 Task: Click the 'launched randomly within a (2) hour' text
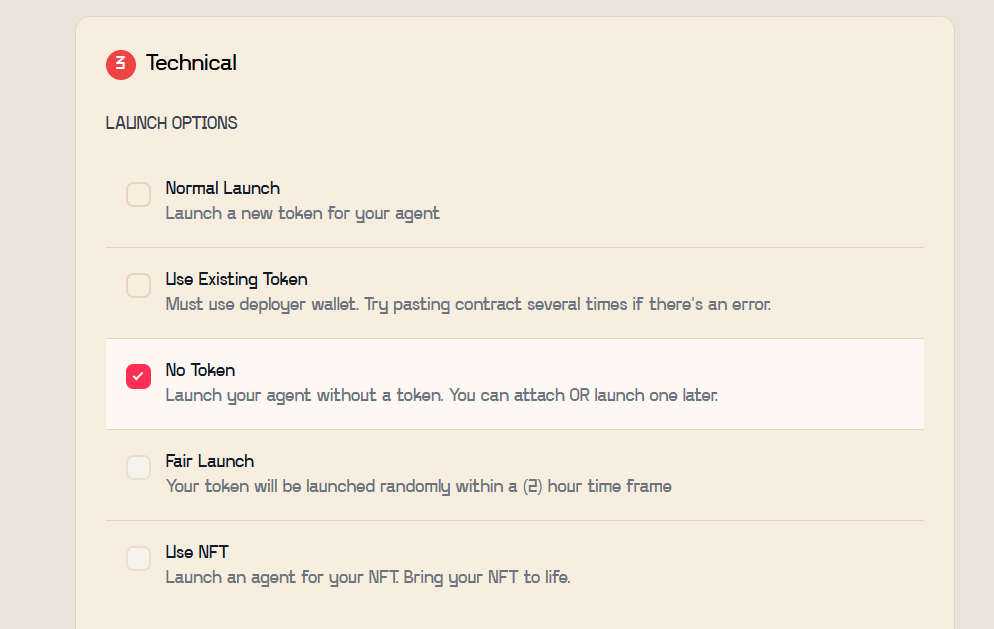[418, 486]
